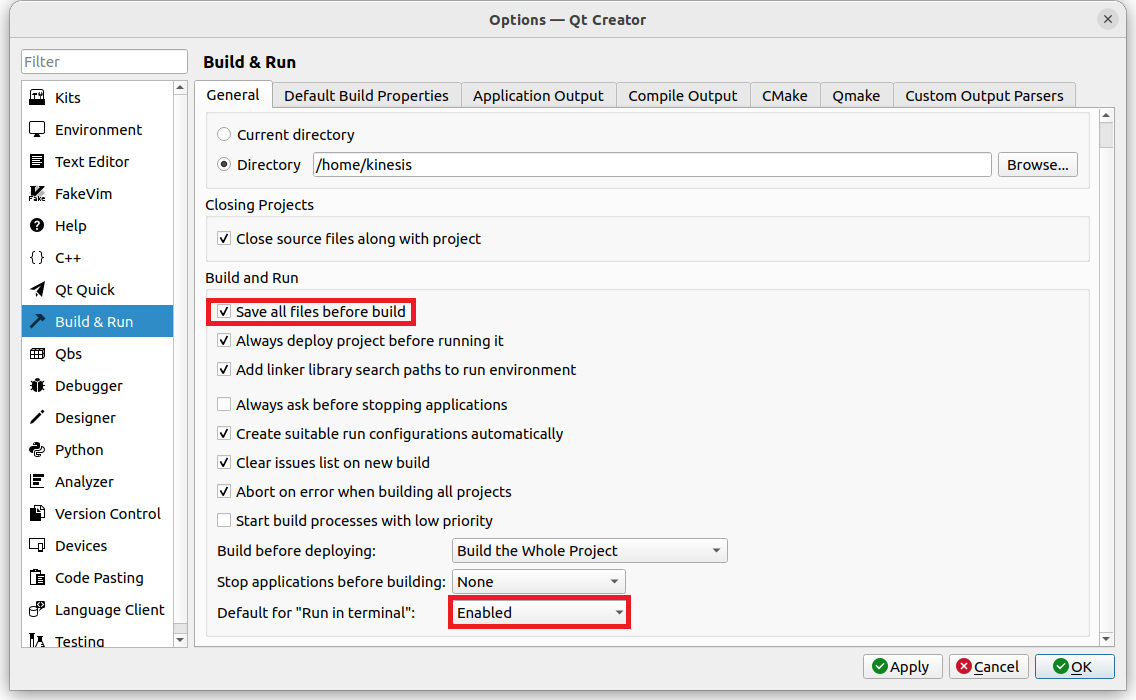Switch to the General tab
Screen dimensions: 1136x700
[x=233, y=95]
